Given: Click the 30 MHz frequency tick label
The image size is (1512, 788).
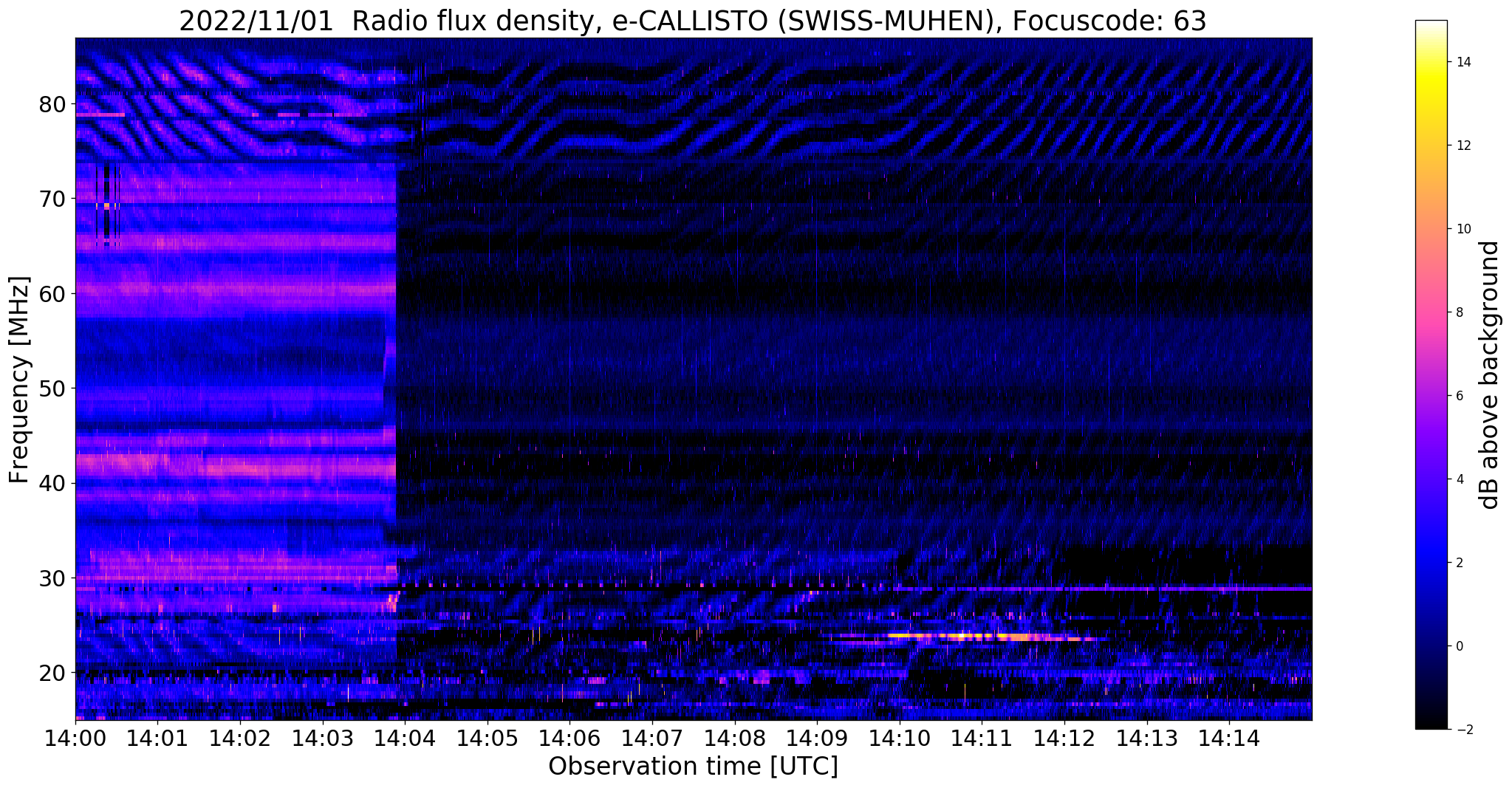Looking at the screenshot, I should [x=52, y=578].
